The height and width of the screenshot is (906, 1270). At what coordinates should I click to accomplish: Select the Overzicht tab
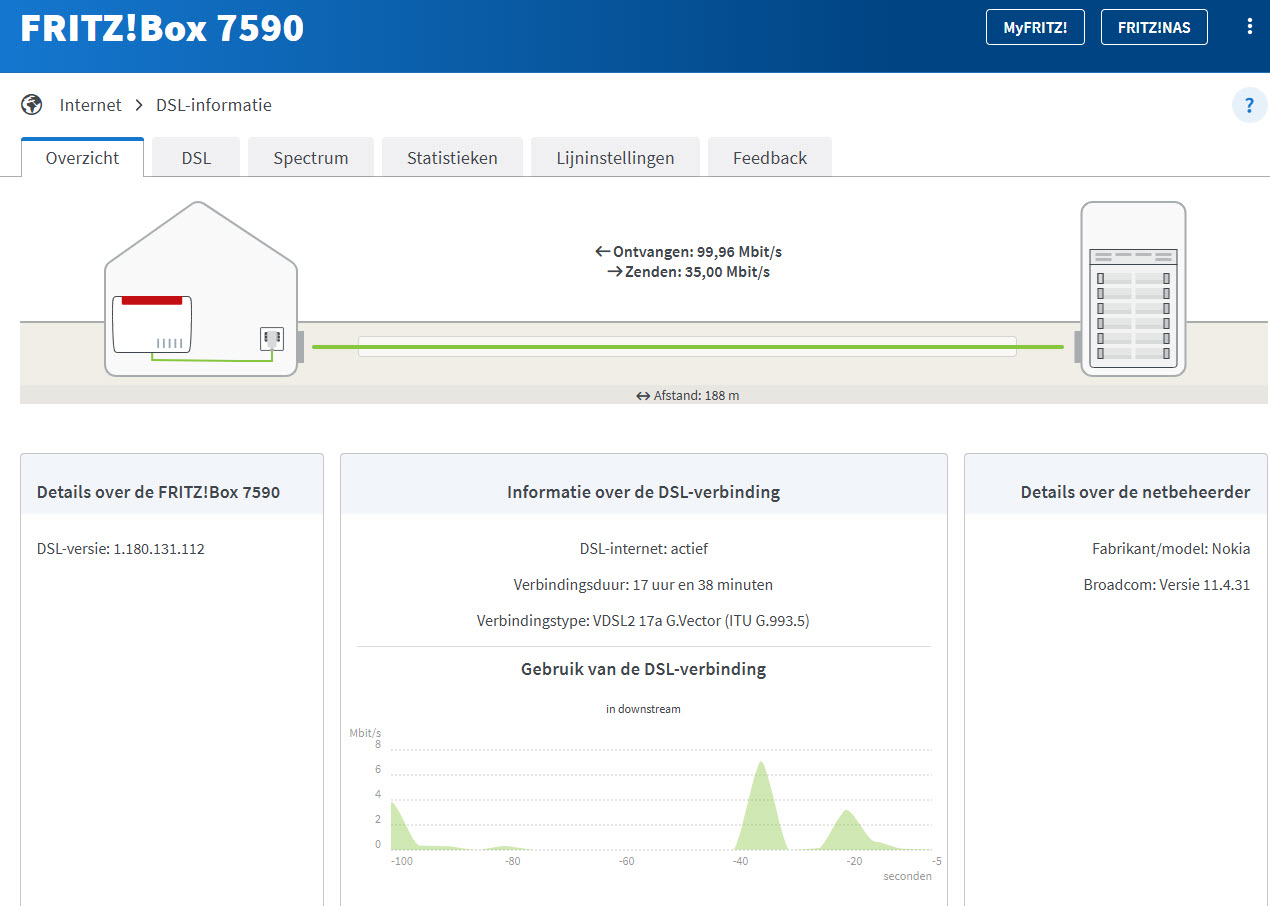(x=82, y=158)
